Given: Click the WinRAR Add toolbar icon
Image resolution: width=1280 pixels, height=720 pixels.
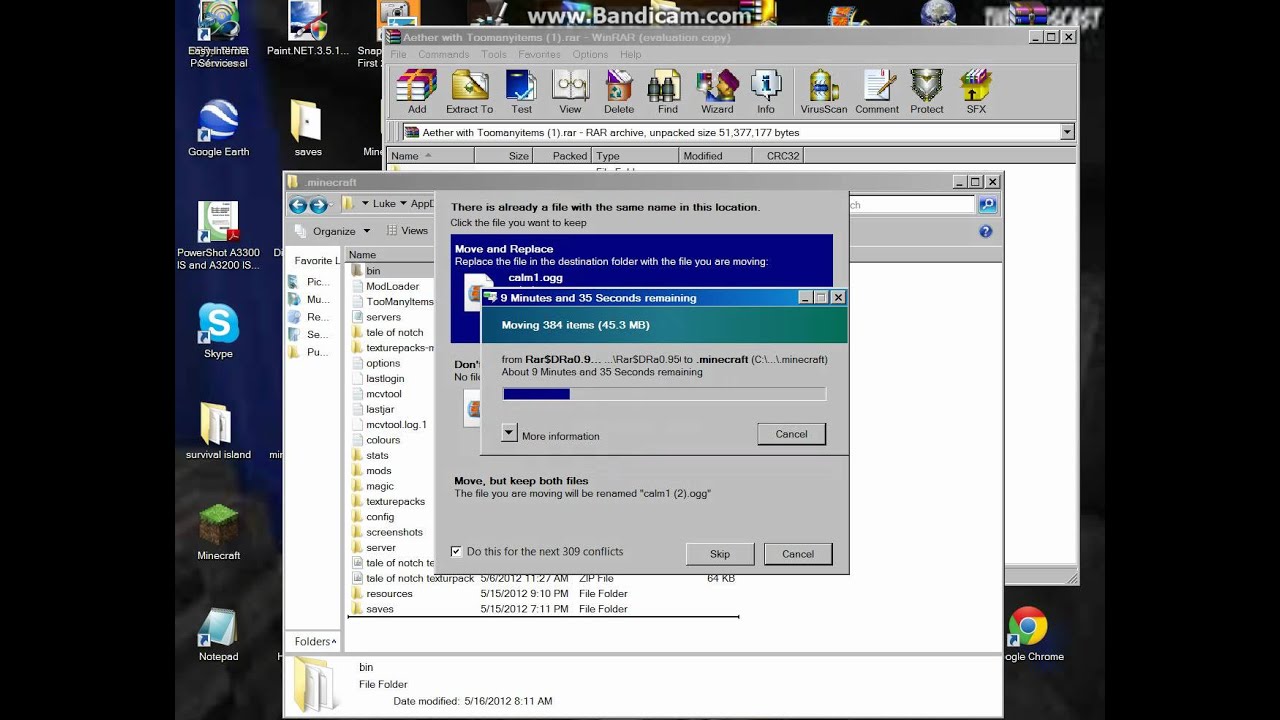Looking at the screenshot, I should [417, 91].
